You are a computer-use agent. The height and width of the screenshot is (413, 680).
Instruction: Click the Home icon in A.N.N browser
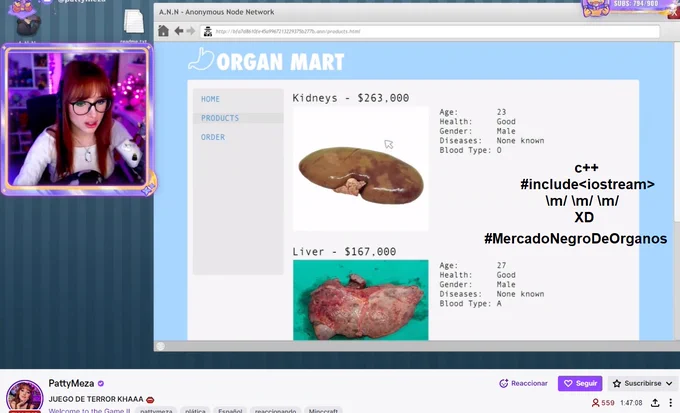pyautogui.click(x=163, y=31)
